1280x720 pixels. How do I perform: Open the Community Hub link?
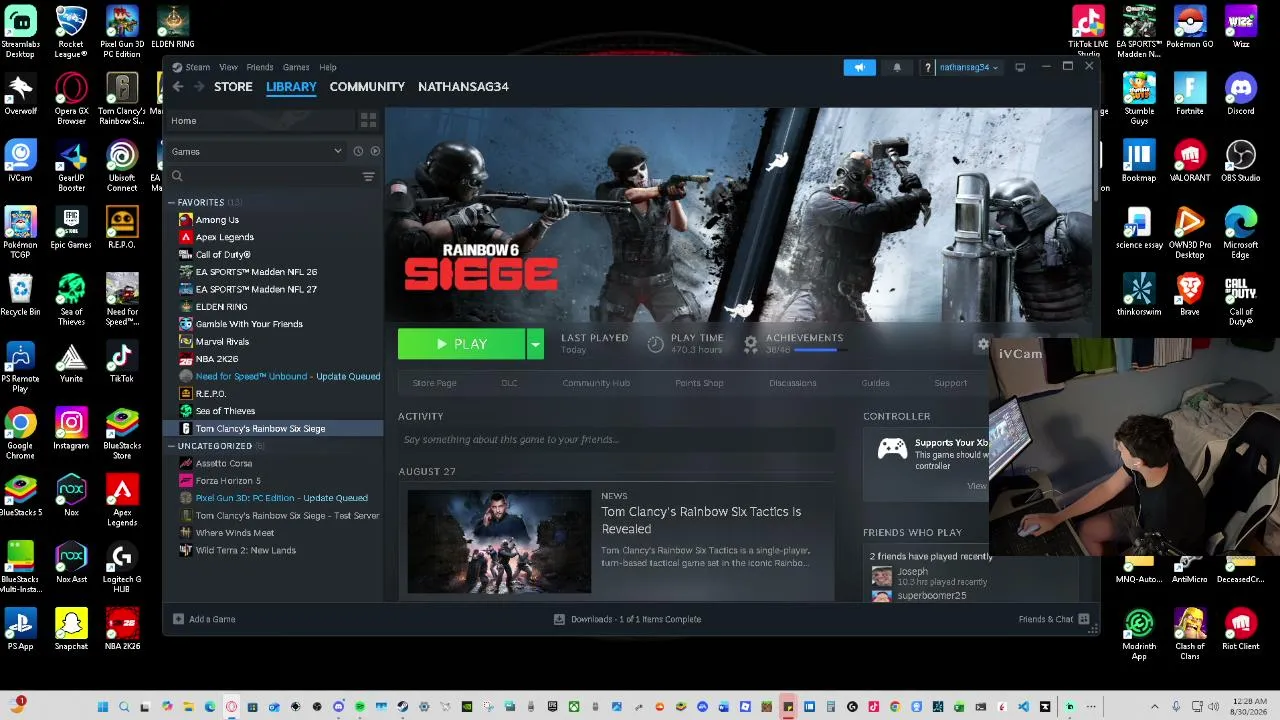click(596, 383)
